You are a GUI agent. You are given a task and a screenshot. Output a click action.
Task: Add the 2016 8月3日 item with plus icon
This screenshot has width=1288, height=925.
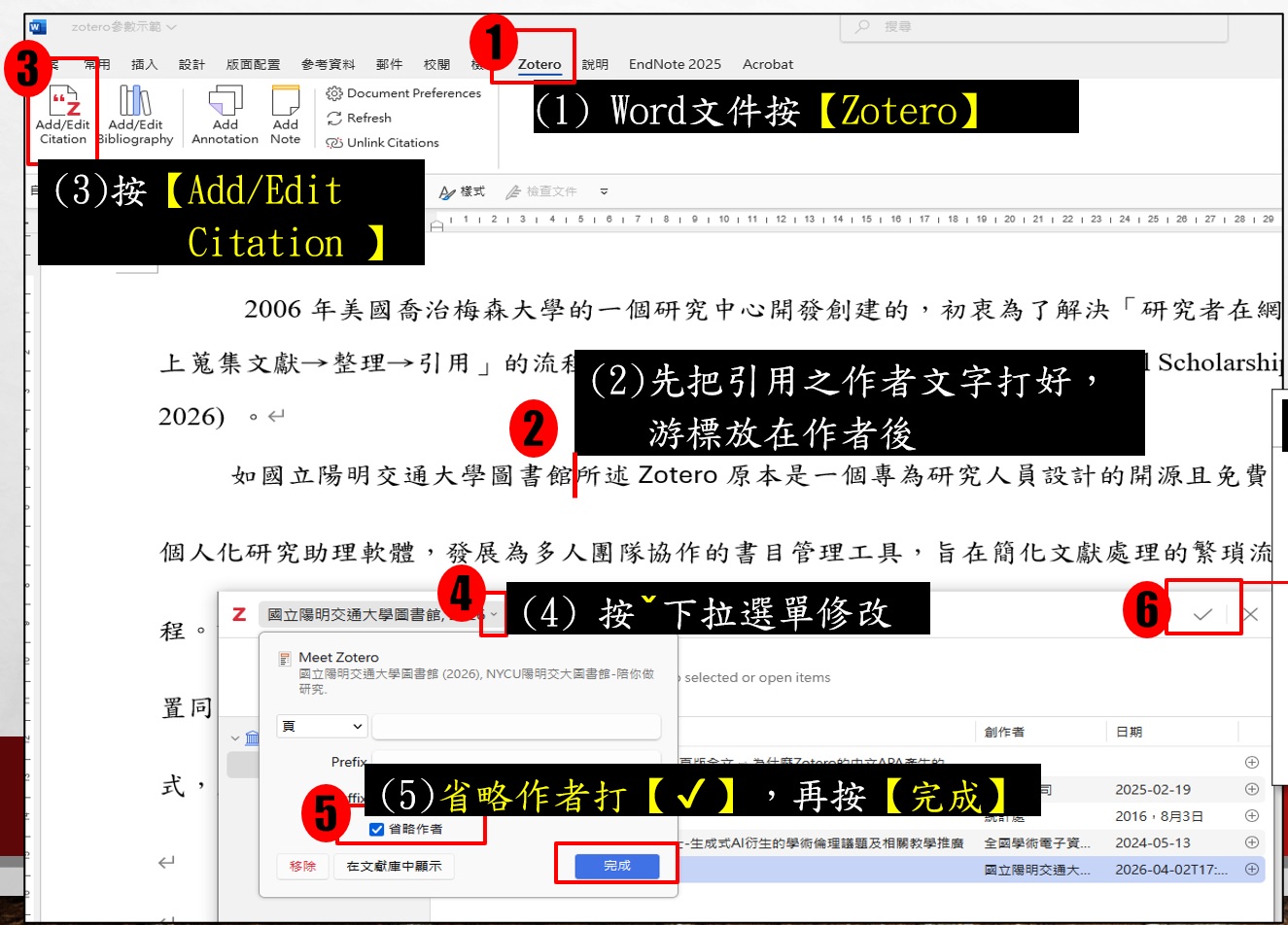(x=1252, y=816)
